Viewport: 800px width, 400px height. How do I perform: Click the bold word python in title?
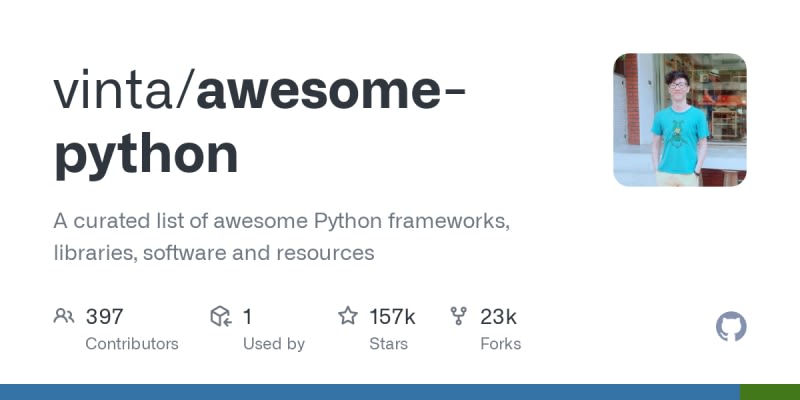146,156
